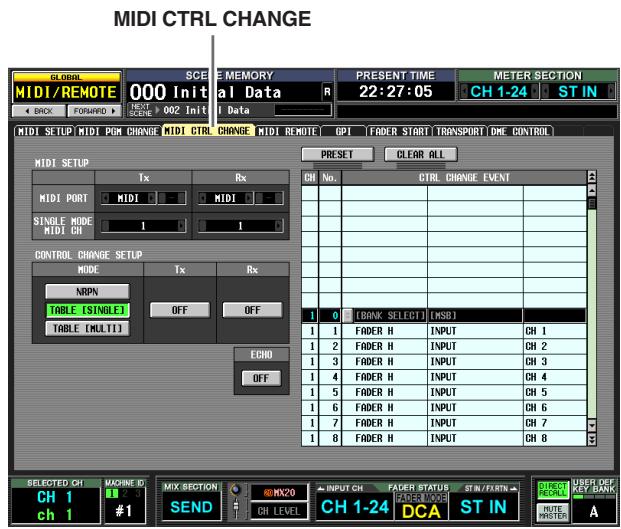
Task: Select machine ID 1 indicator
Action: (x=112, y=493)
